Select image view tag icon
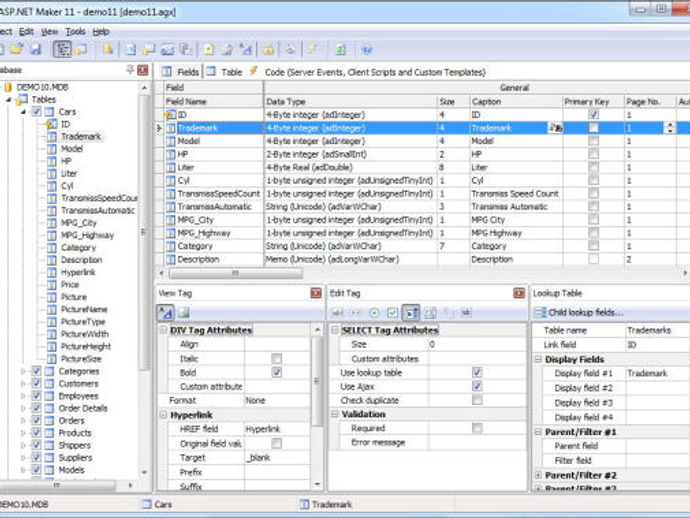Screen dimensions: 690x518 coord(184,312)
